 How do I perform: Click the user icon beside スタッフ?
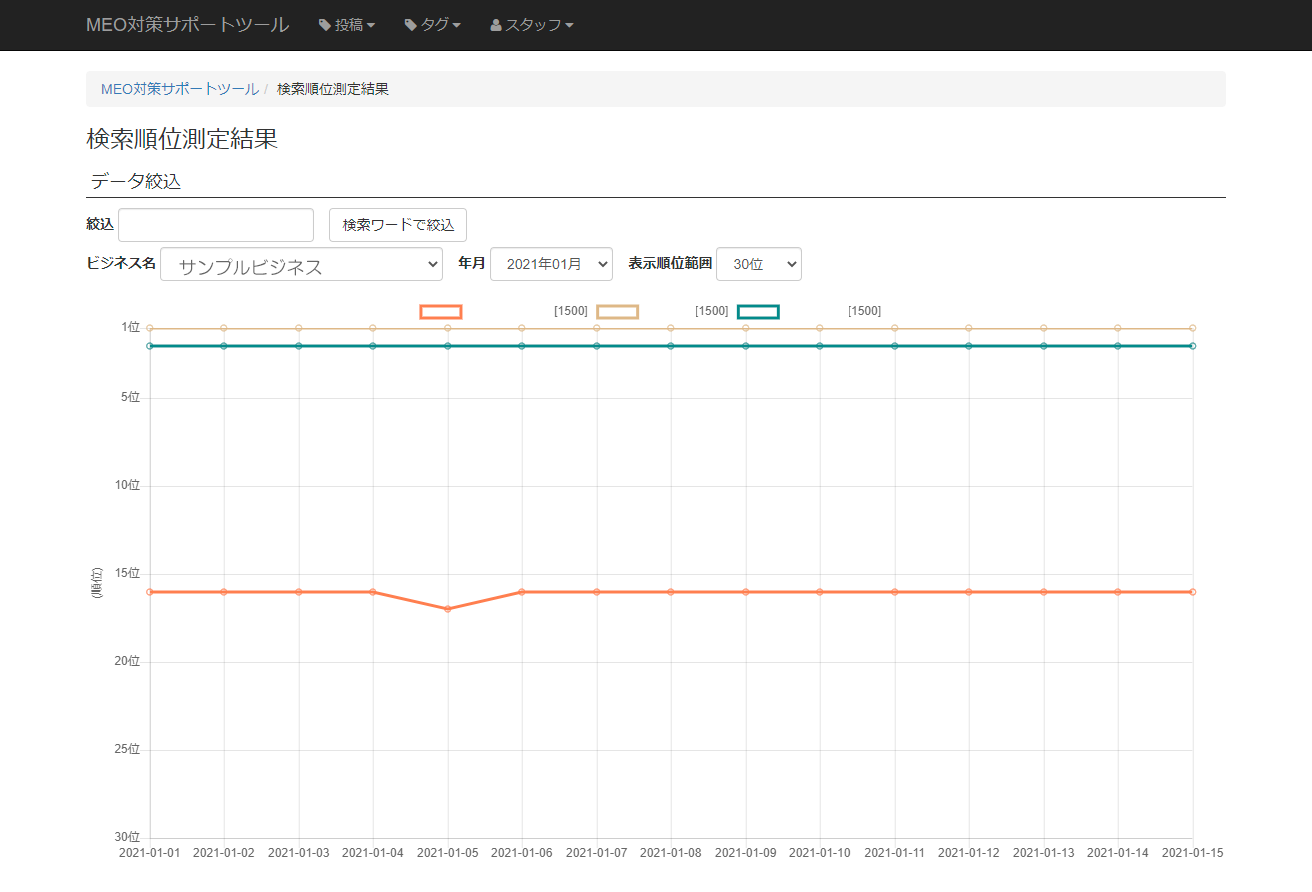coord(496,25)
